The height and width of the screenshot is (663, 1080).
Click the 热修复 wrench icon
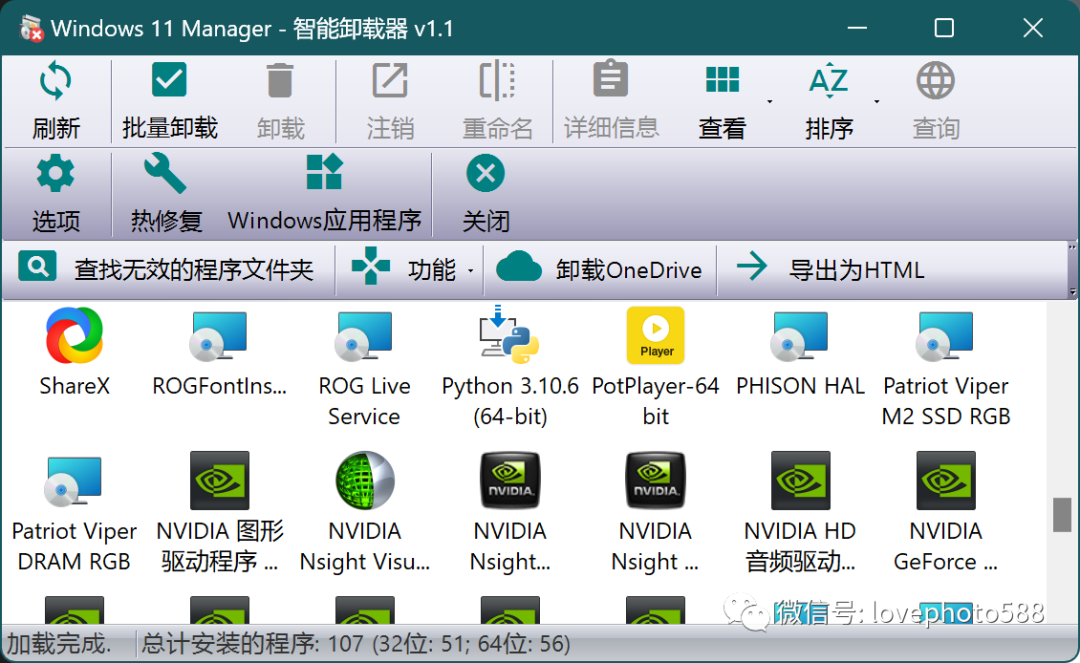point(165,173)
